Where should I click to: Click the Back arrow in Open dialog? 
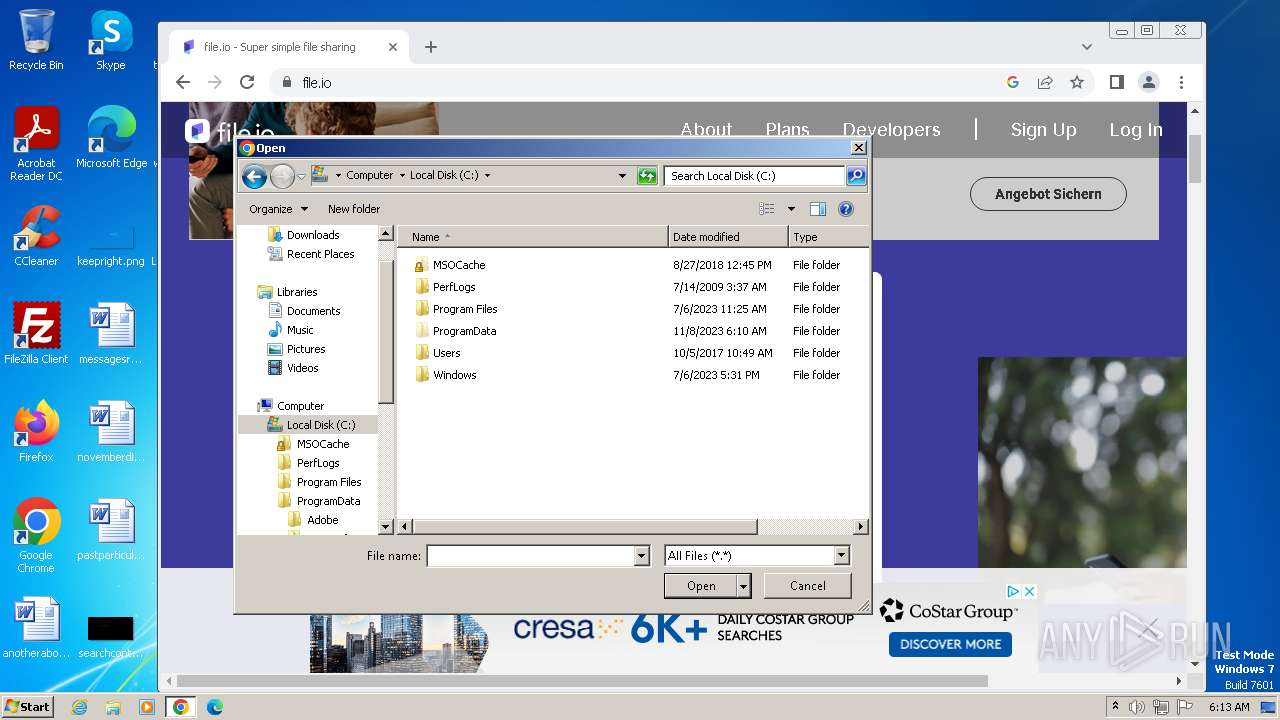click(x=254, y=177)
